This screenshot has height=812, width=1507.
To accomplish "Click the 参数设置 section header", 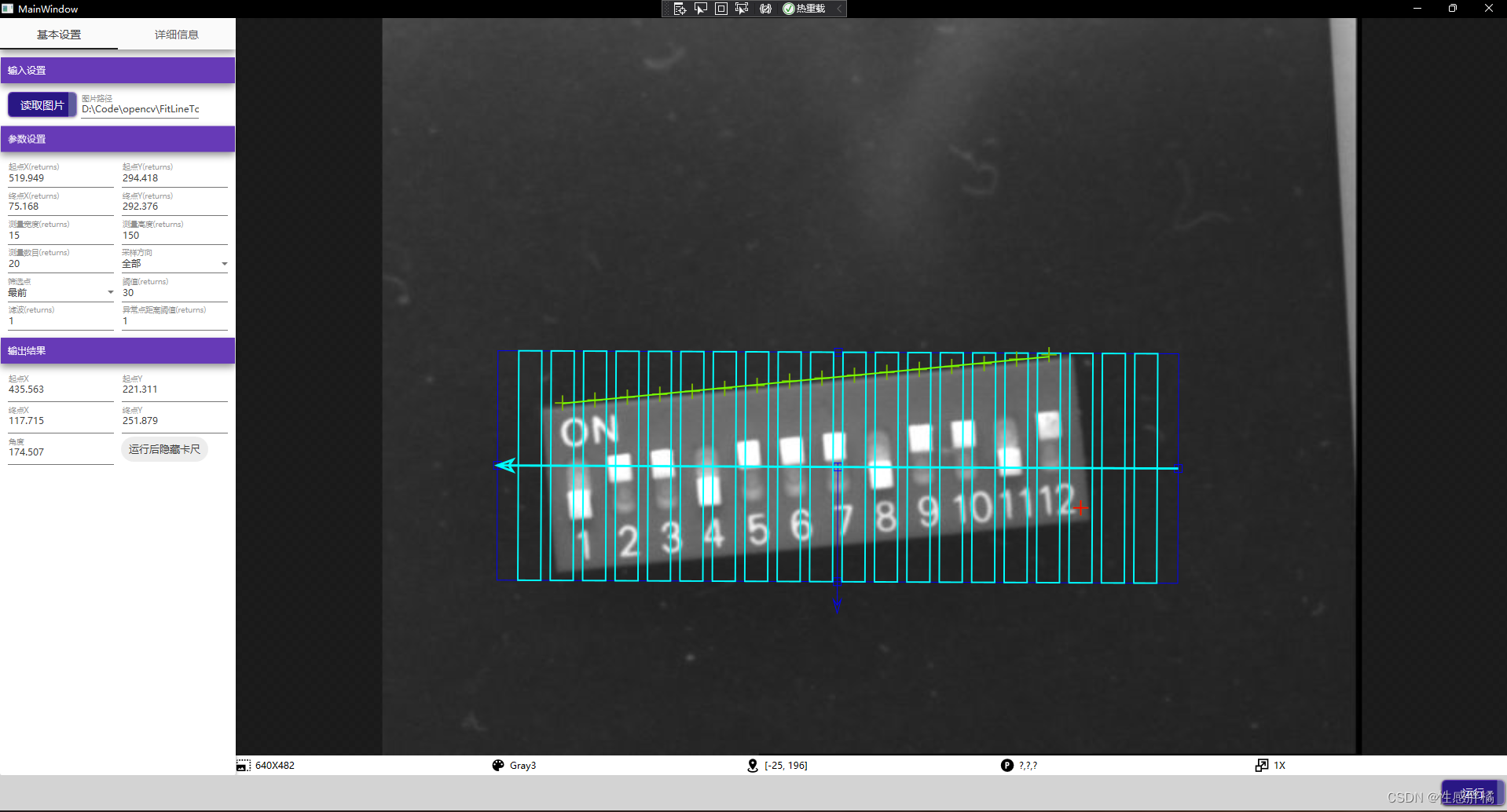I will pos(118,139).
